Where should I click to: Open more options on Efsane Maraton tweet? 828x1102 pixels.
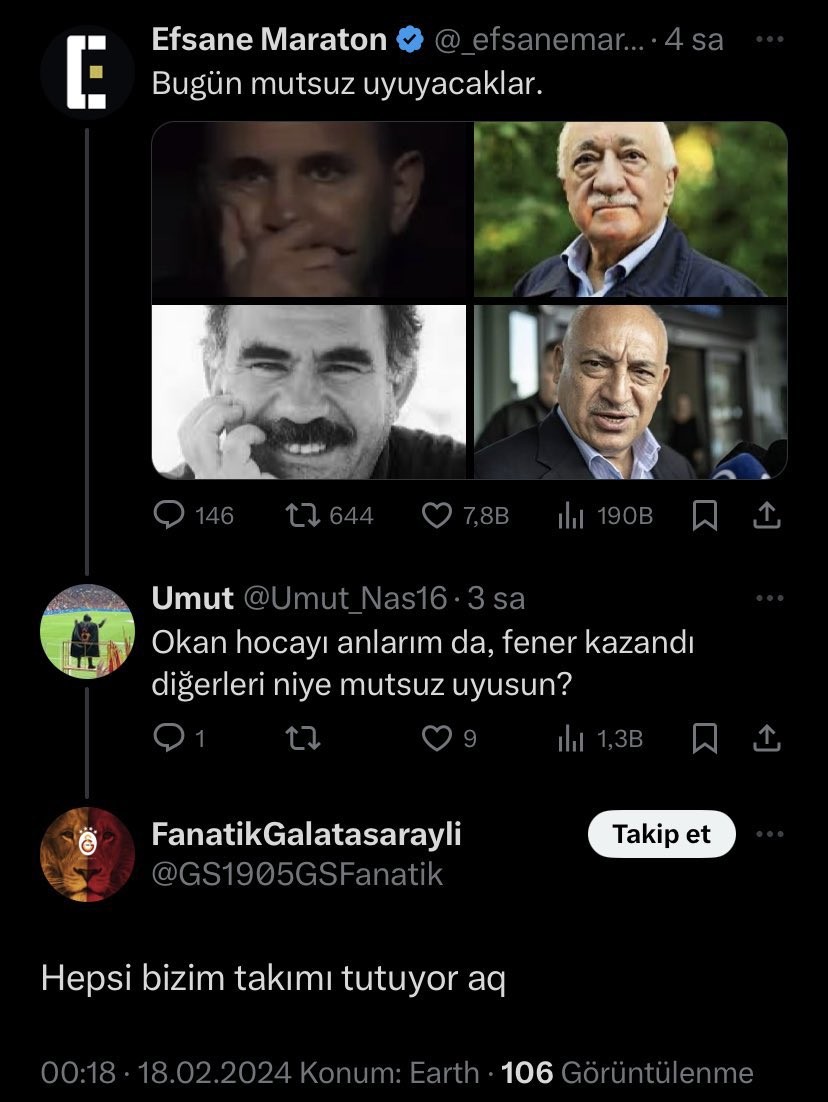coord(769,40)
